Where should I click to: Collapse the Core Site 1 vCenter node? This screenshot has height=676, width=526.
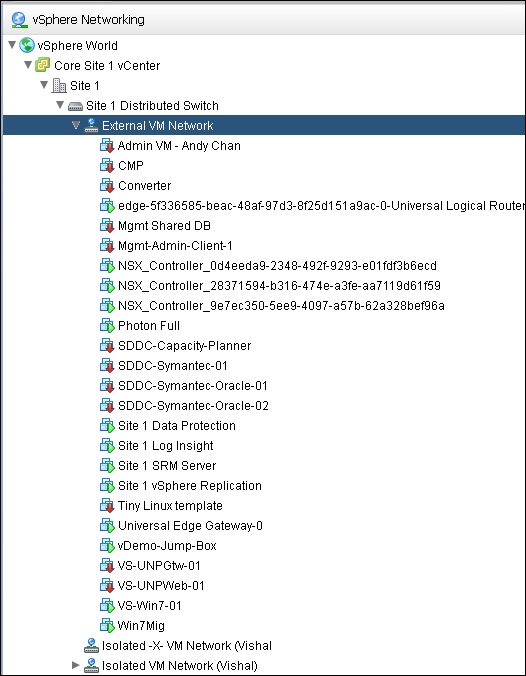(x=28, y=65)
